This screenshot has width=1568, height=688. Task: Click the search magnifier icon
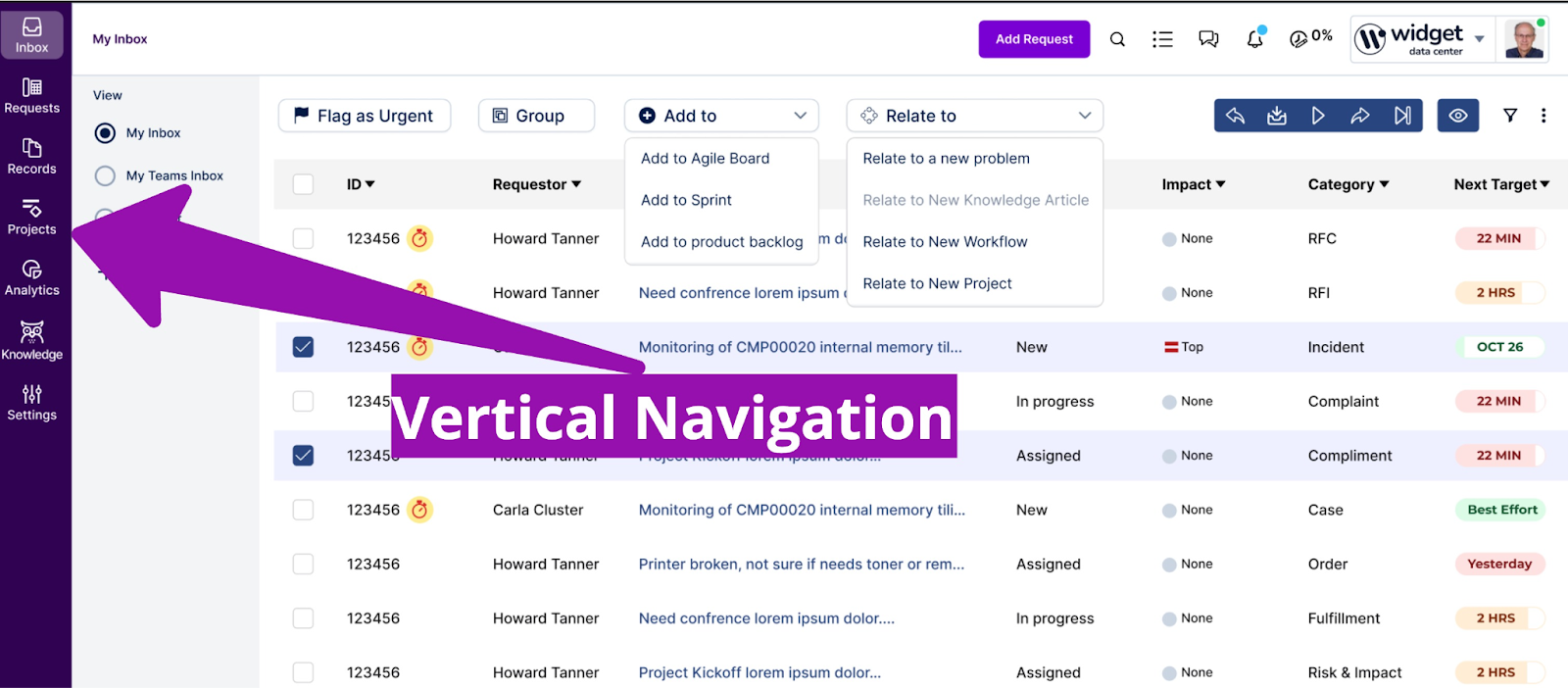[x=1117, y=39]
